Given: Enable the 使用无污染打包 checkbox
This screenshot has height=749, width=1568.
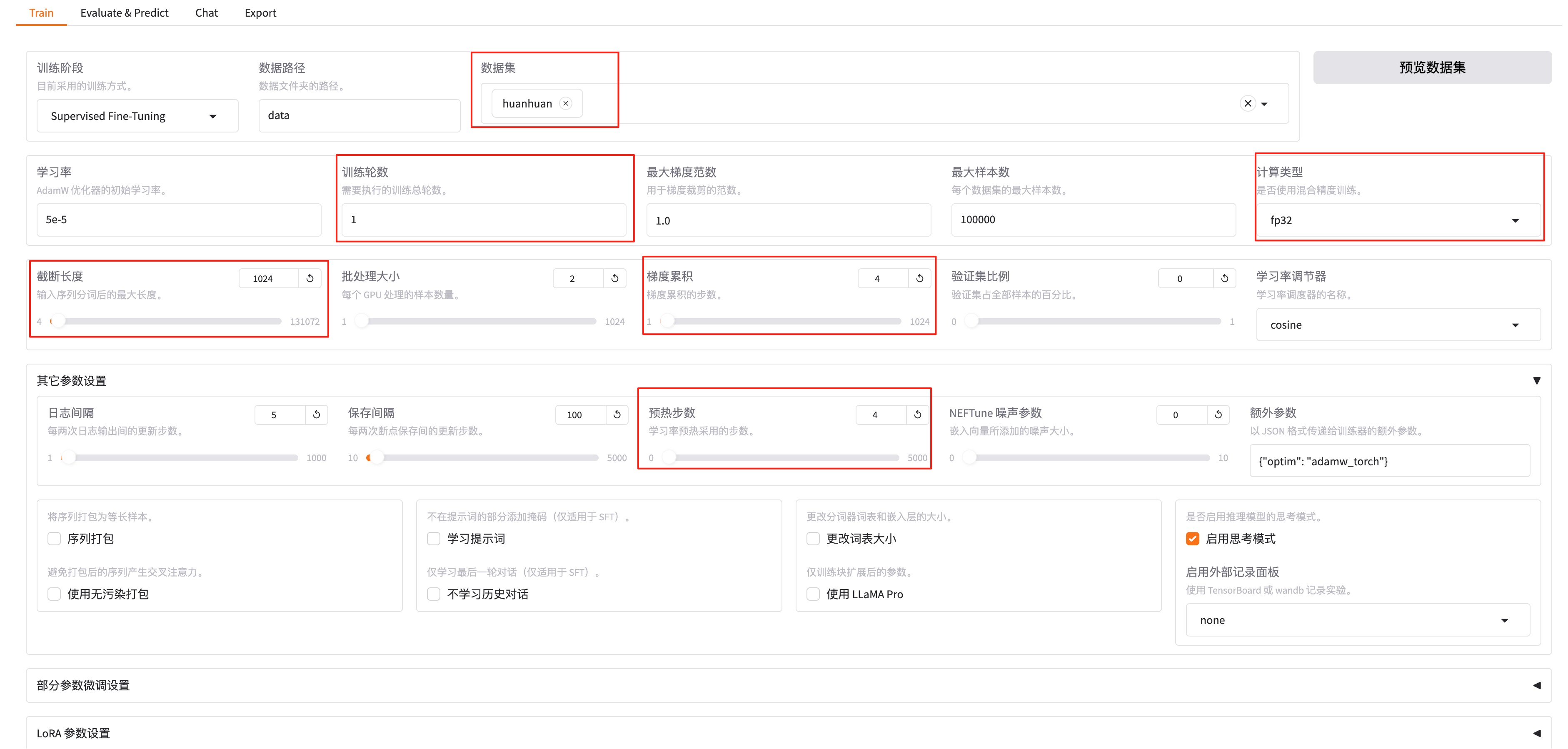Looking at the screenshot, I should tap(54, 594).
